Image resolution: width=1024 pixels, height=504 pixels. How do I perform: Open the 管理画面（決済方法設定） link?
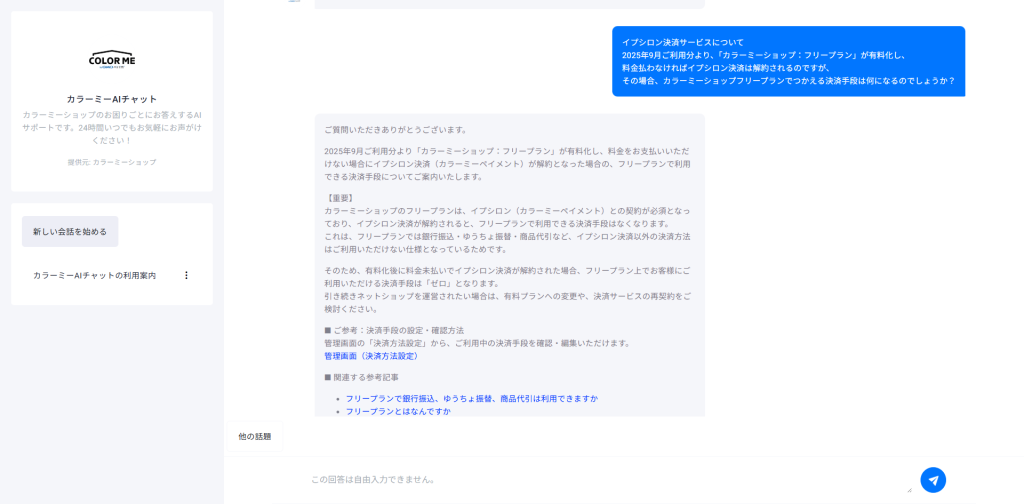coord(372,356)
